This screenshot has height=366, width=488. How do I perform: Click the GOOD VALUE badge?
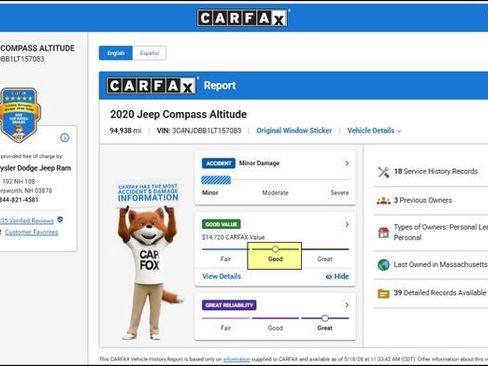[221, 224]
